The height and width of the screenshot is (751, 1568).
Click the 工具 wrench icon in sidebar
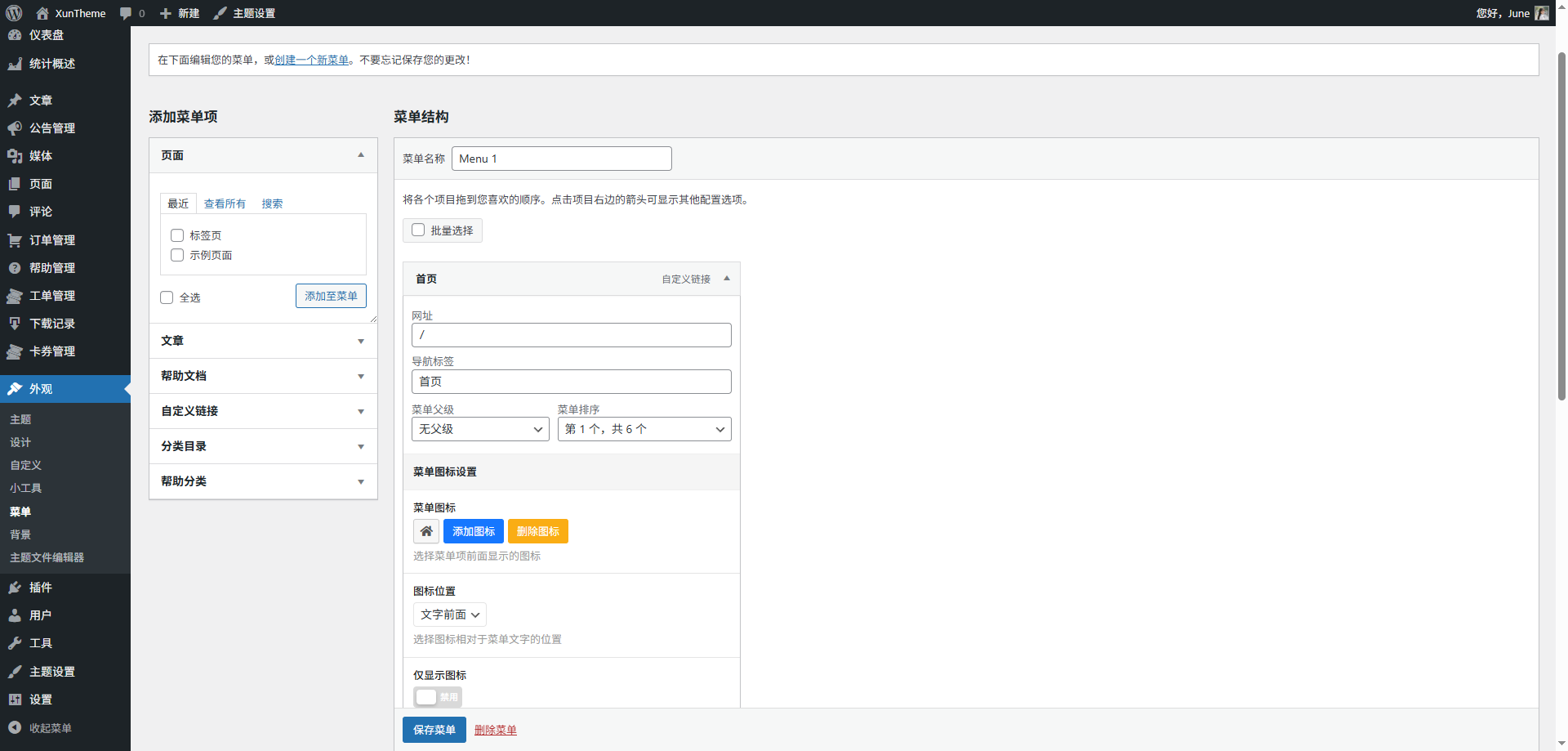point(15,643)
